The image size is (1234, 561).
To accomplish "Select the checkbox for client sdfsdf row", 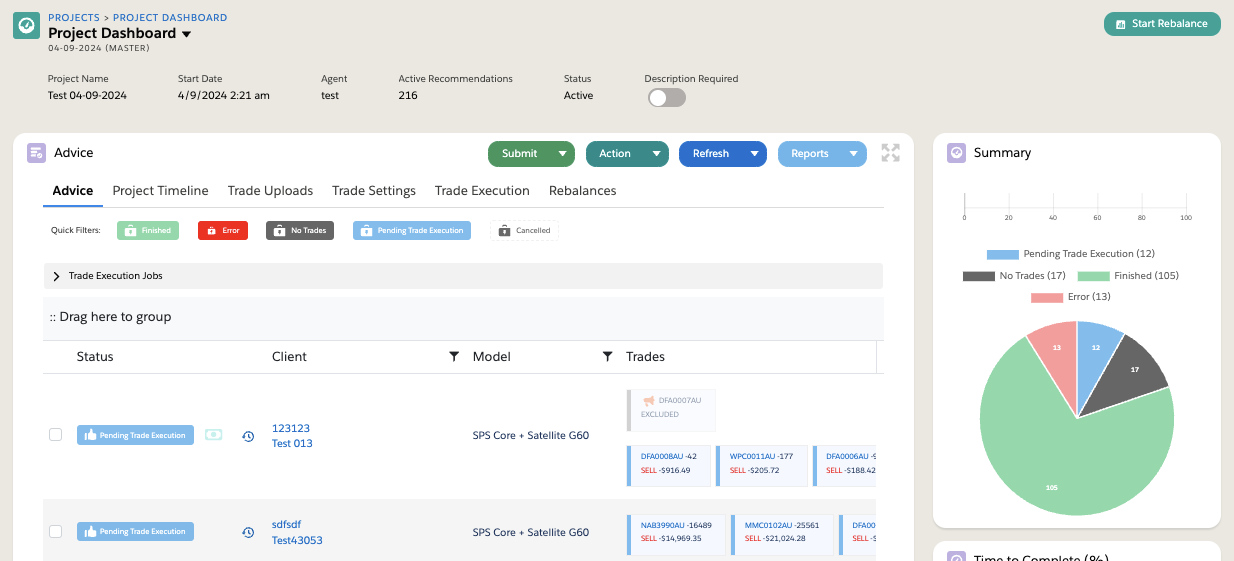I will (x=56, y=531).
